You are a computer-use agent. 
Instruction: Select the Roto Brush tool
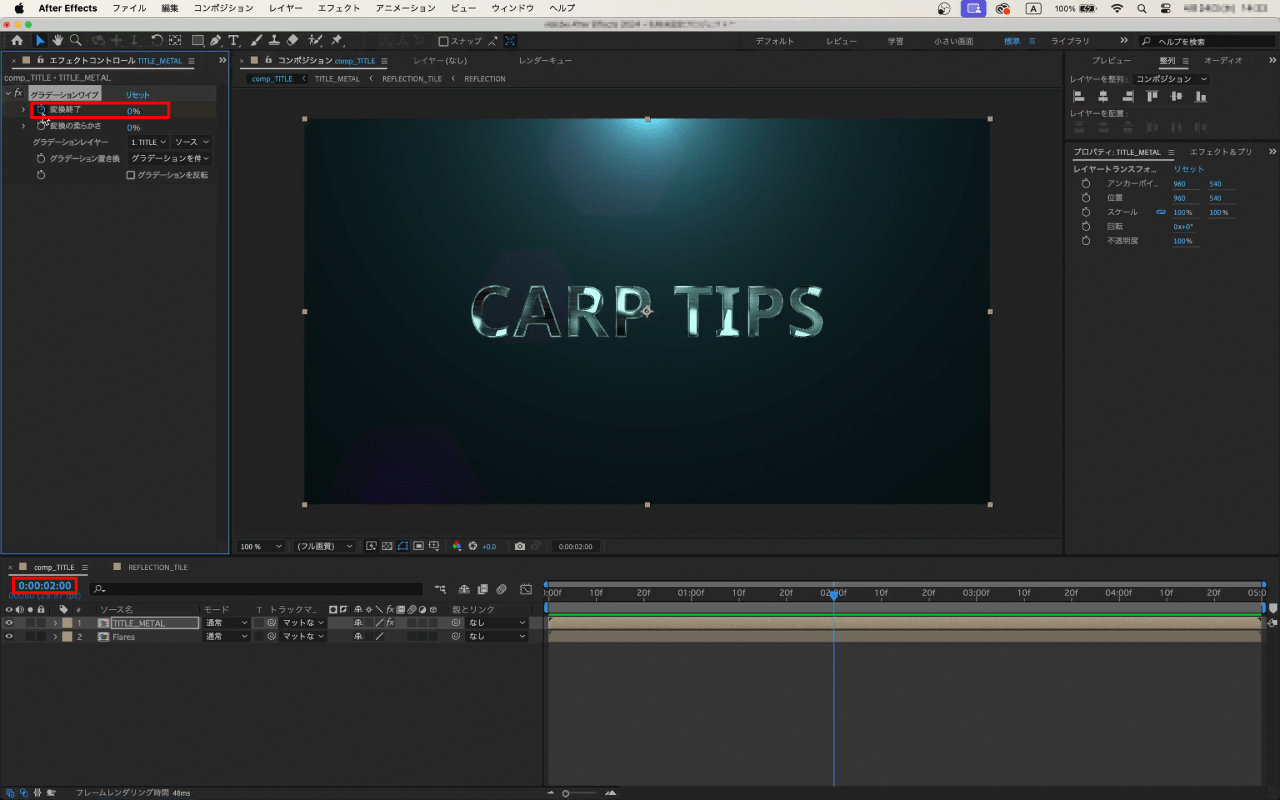pos(315,41)
